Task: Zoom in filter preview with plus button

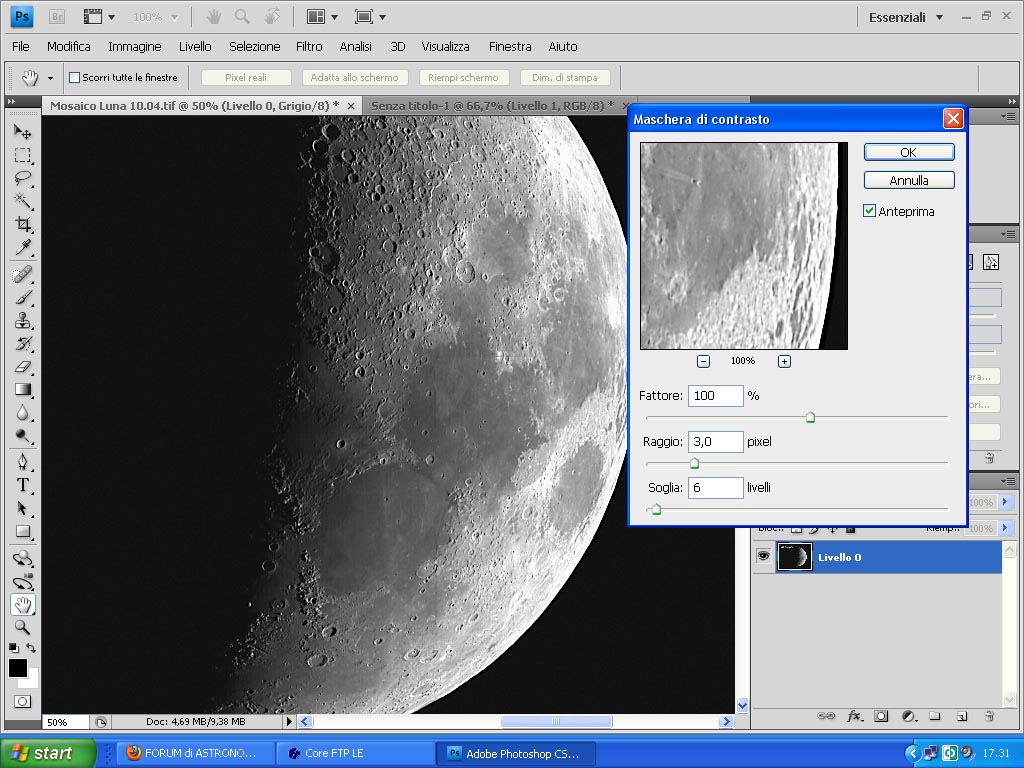Action: pos(784,361)
